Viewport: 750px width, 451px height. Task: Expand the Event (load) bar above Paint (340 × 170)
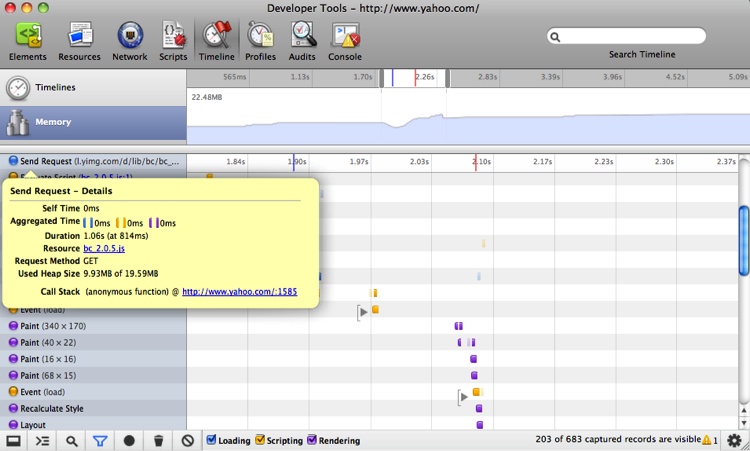(x=363, y=312)
